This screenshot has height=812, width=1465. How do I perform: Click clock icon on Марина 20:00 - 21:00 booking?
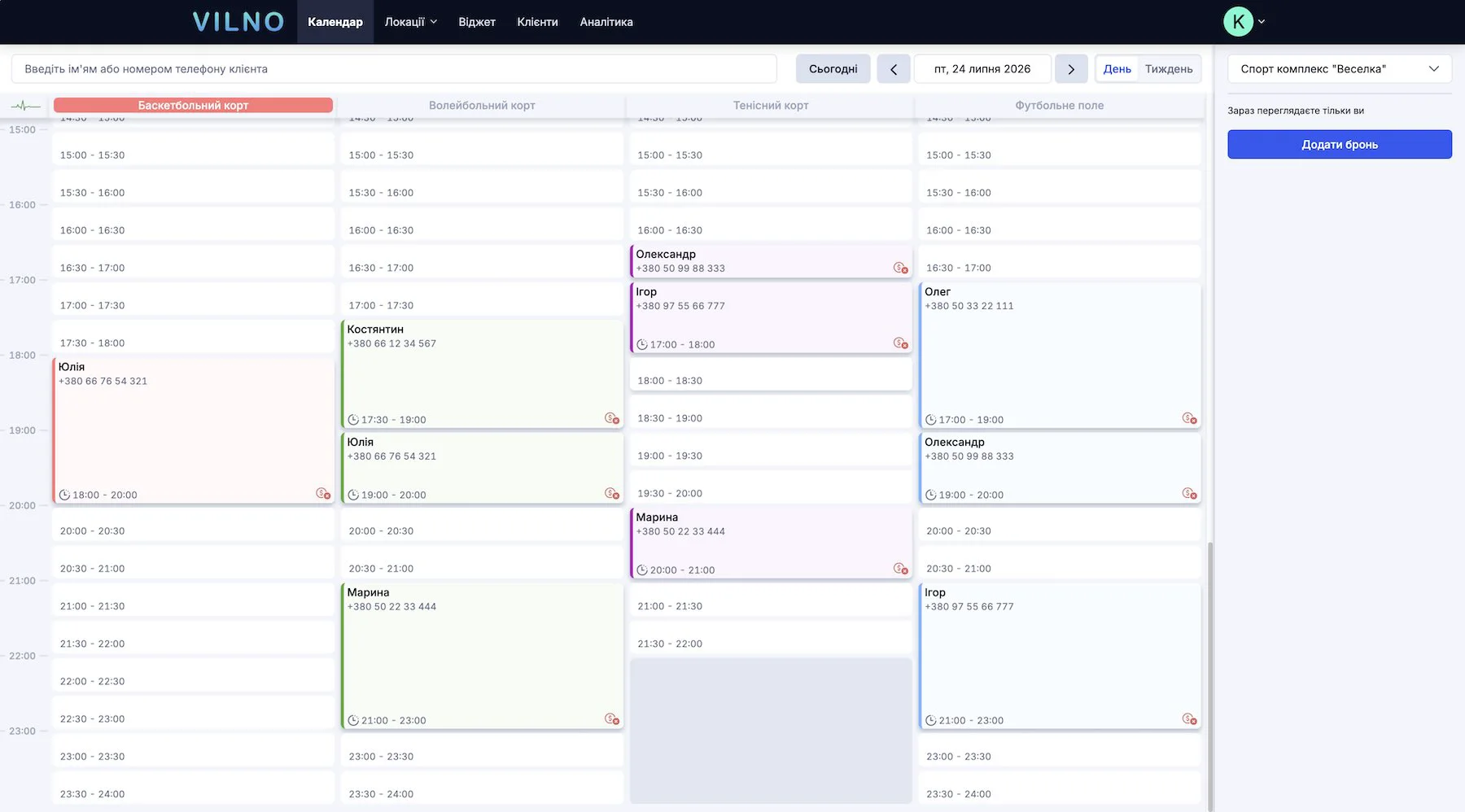641,570
